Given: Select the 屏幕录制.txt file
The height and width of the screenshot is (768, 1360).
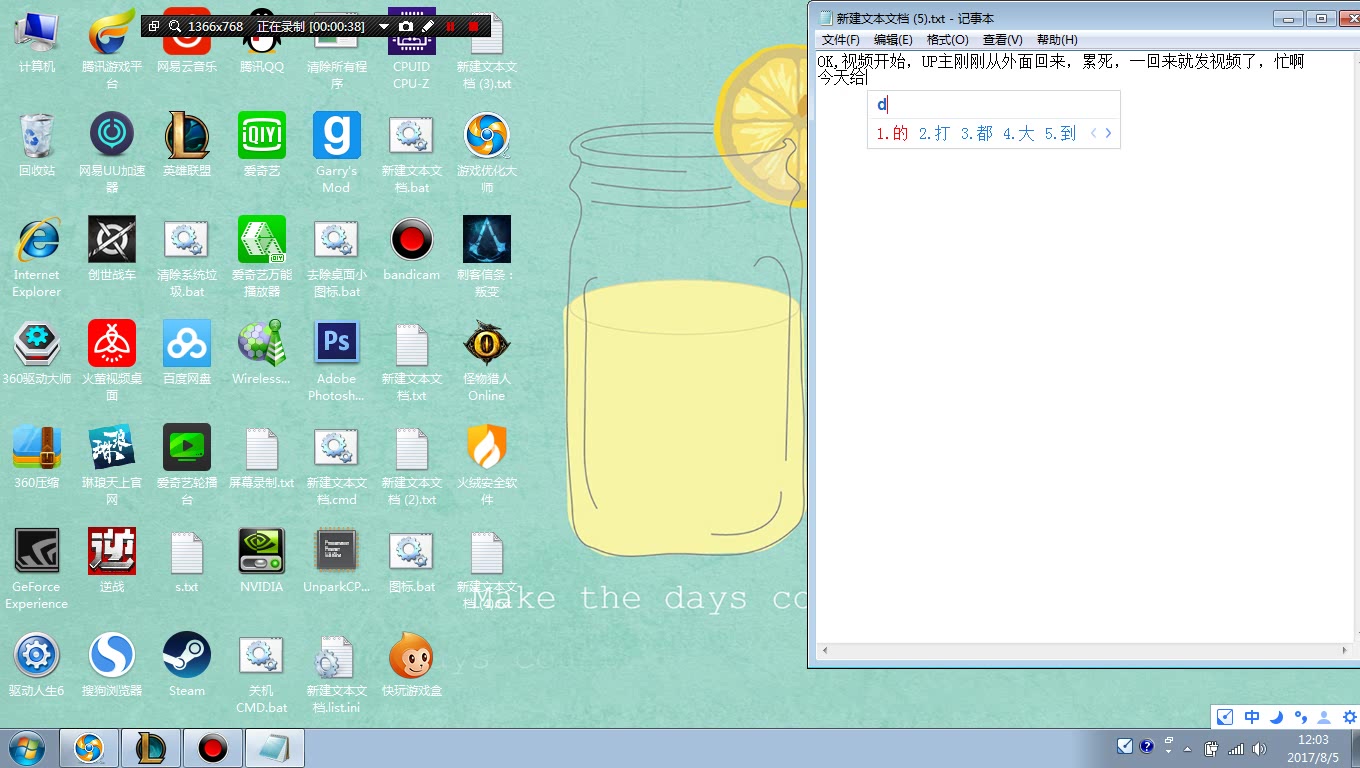Looking at the screenshot, I should [x=262, y=457].
